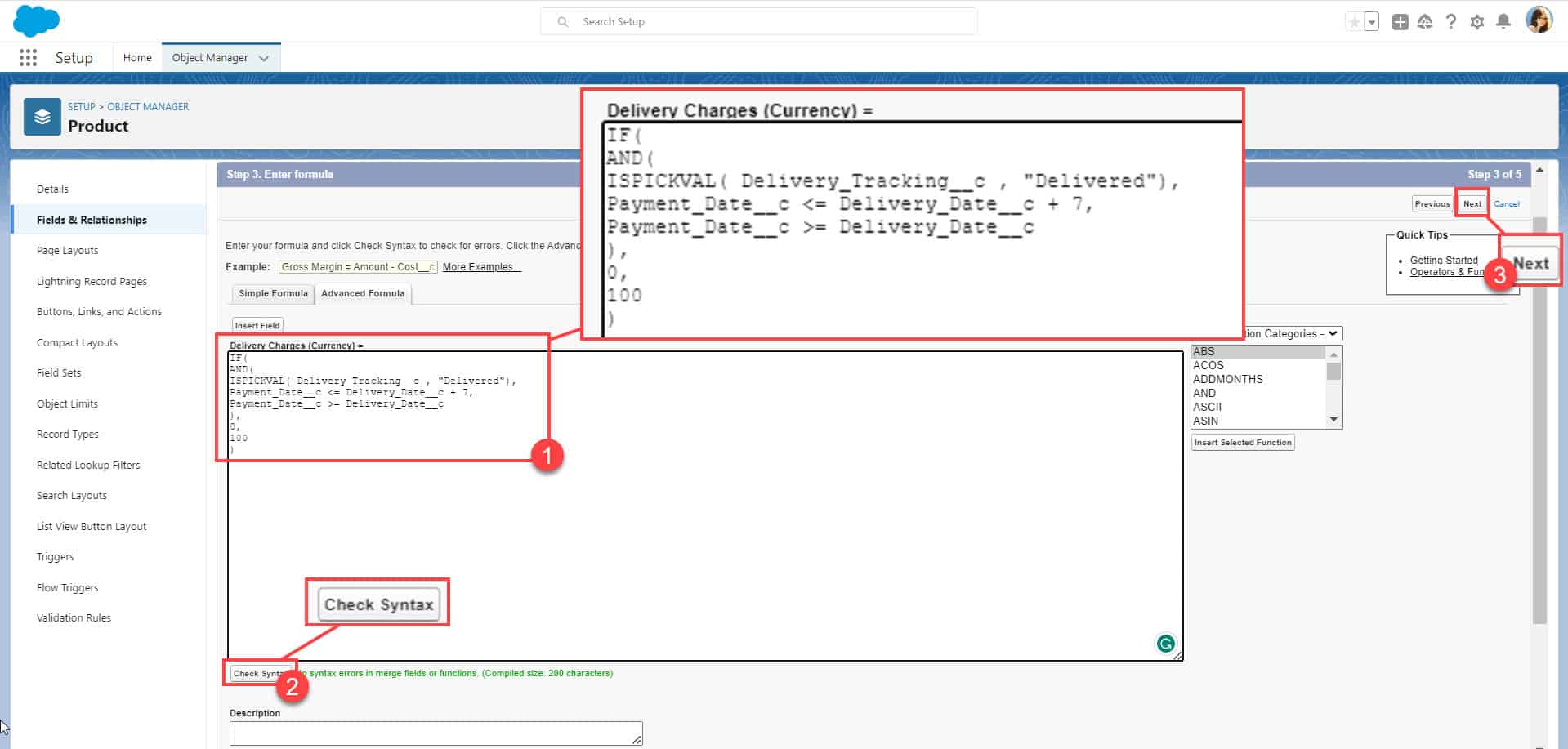View notifications via the bell icon
1568x749 pixels.
(1504, 22)
